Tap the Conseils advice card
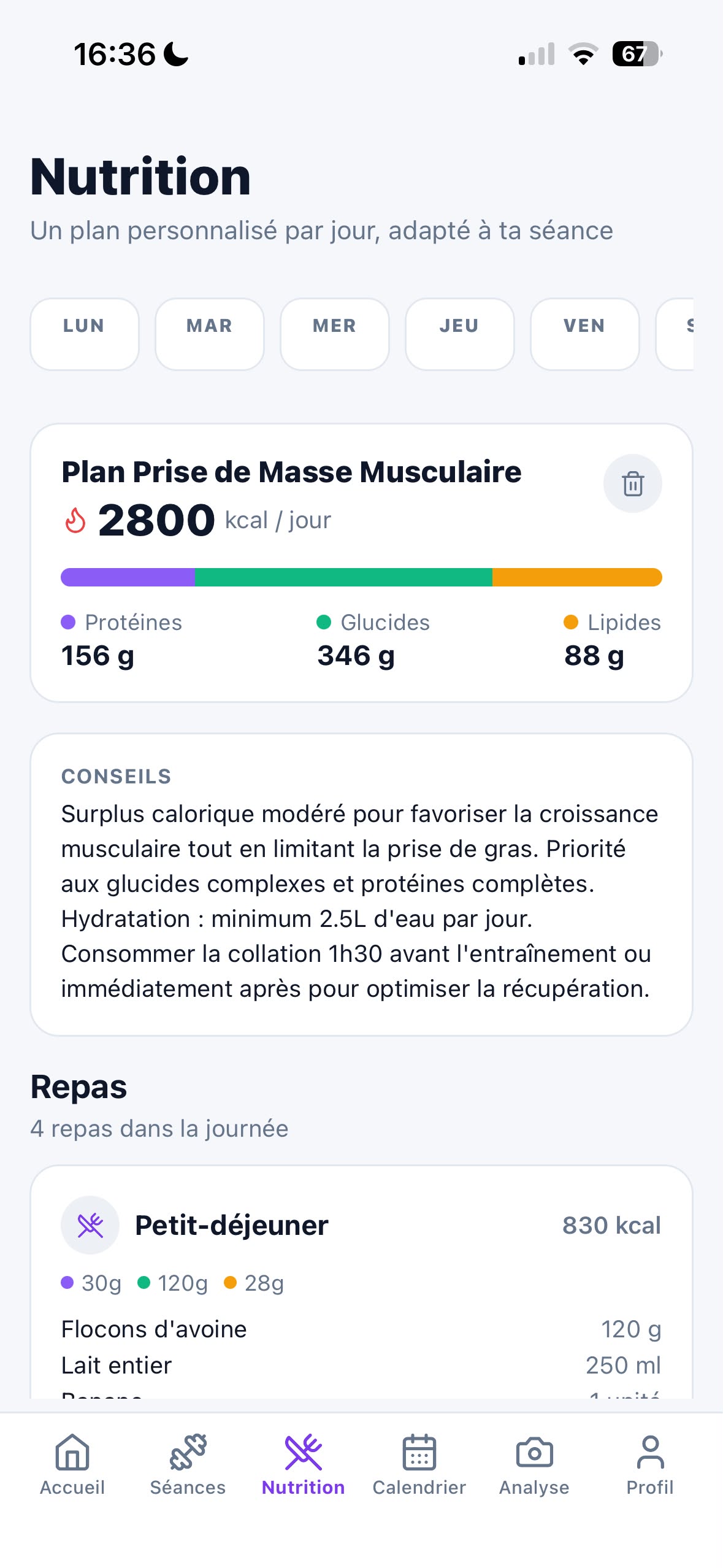This screenshot has height=1568, width=723. [361, 885]
